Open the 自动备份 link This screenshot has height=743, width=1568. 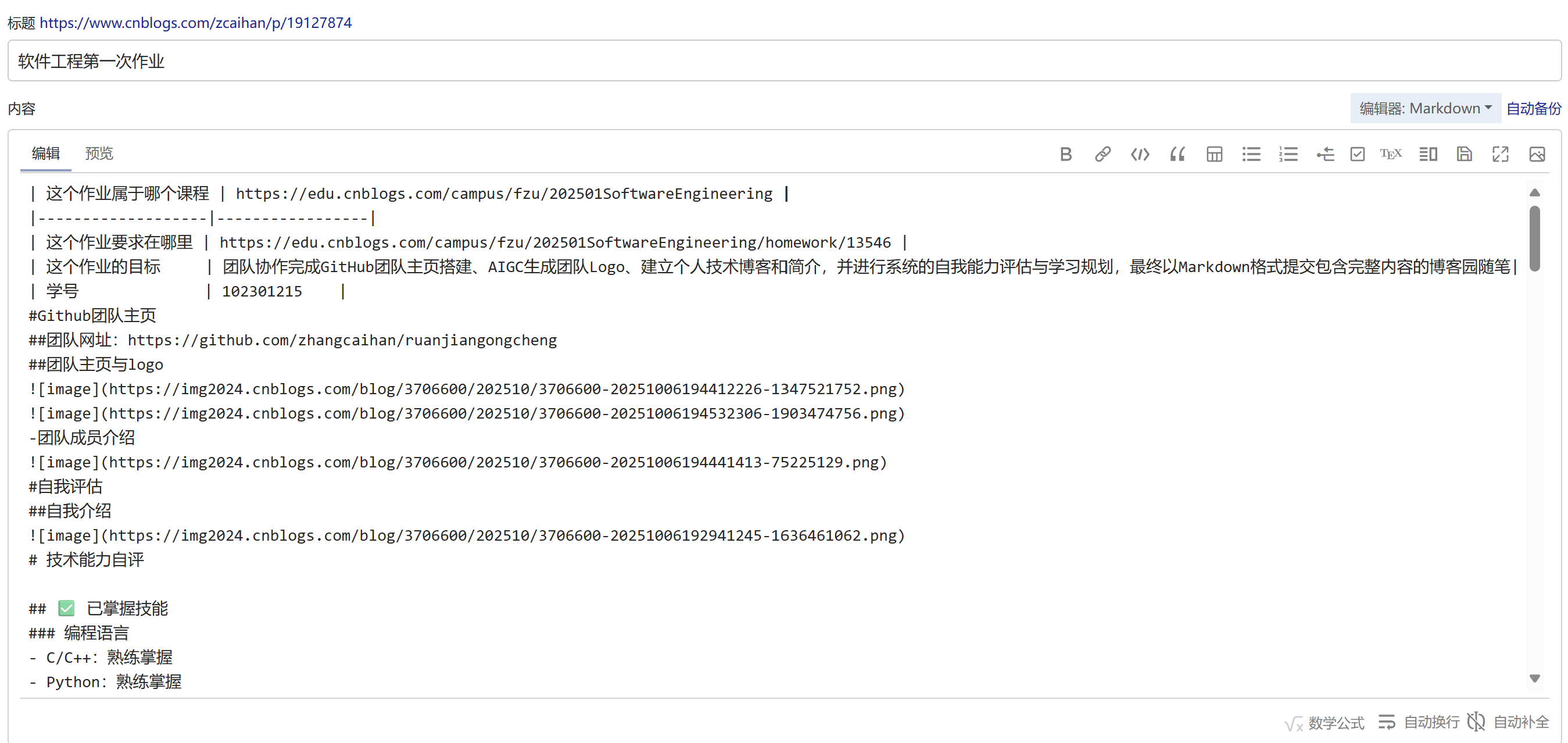1533,108
